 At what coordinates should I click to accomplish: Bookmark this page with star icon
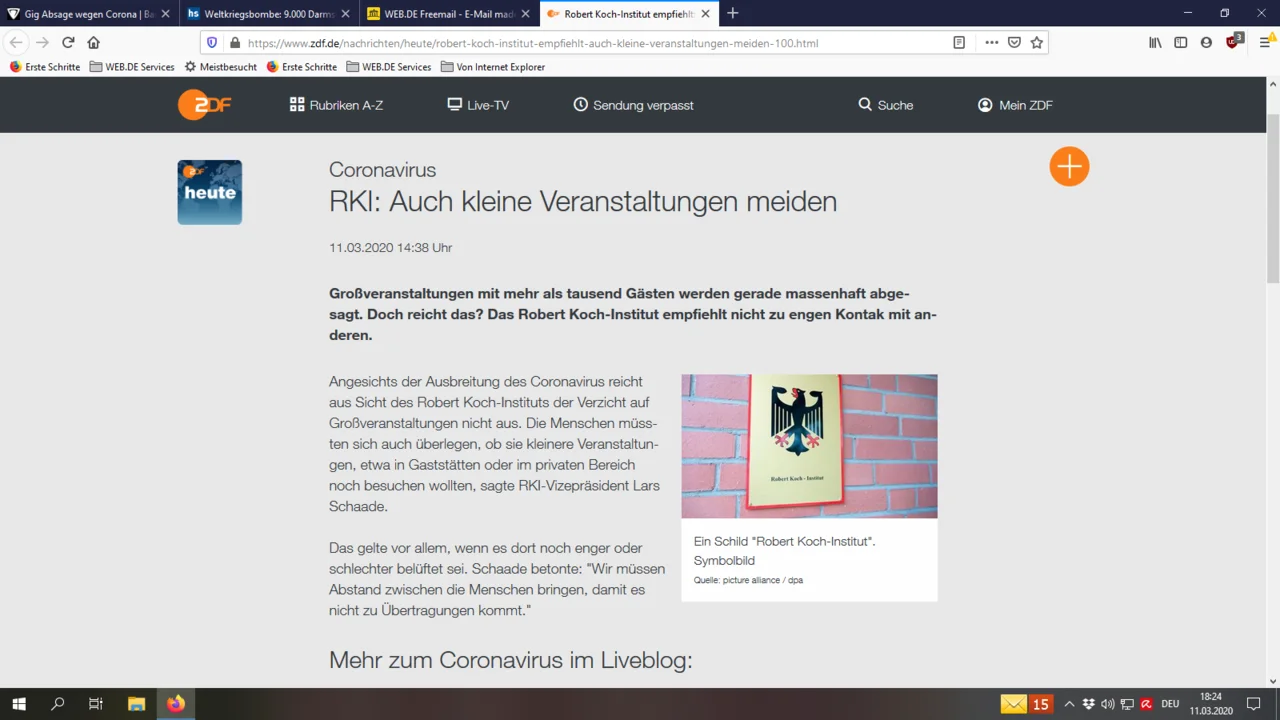[x=1037, y=43]
